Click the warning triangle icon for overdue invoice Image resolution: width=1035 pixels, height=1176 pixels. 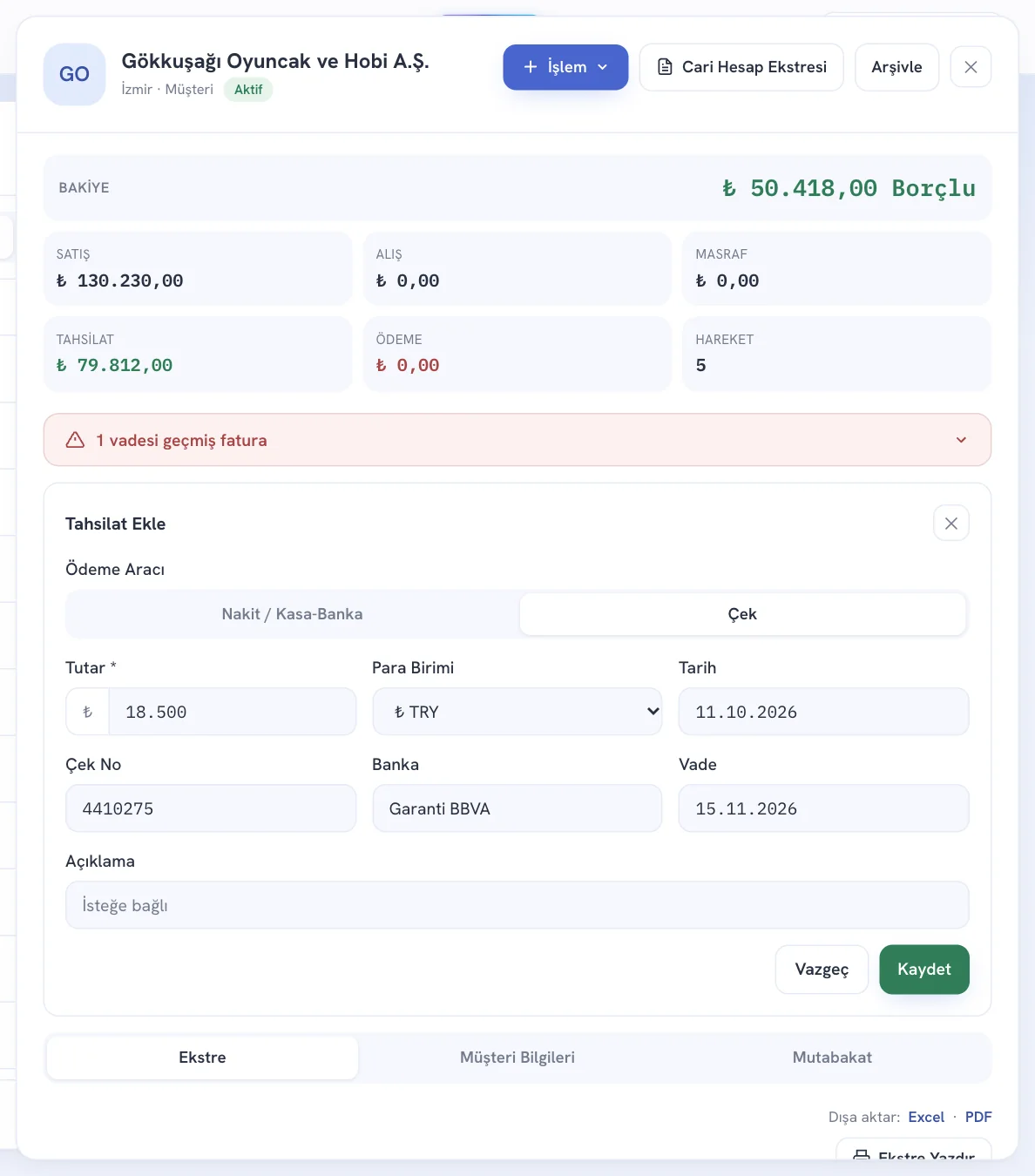(76, 440)
